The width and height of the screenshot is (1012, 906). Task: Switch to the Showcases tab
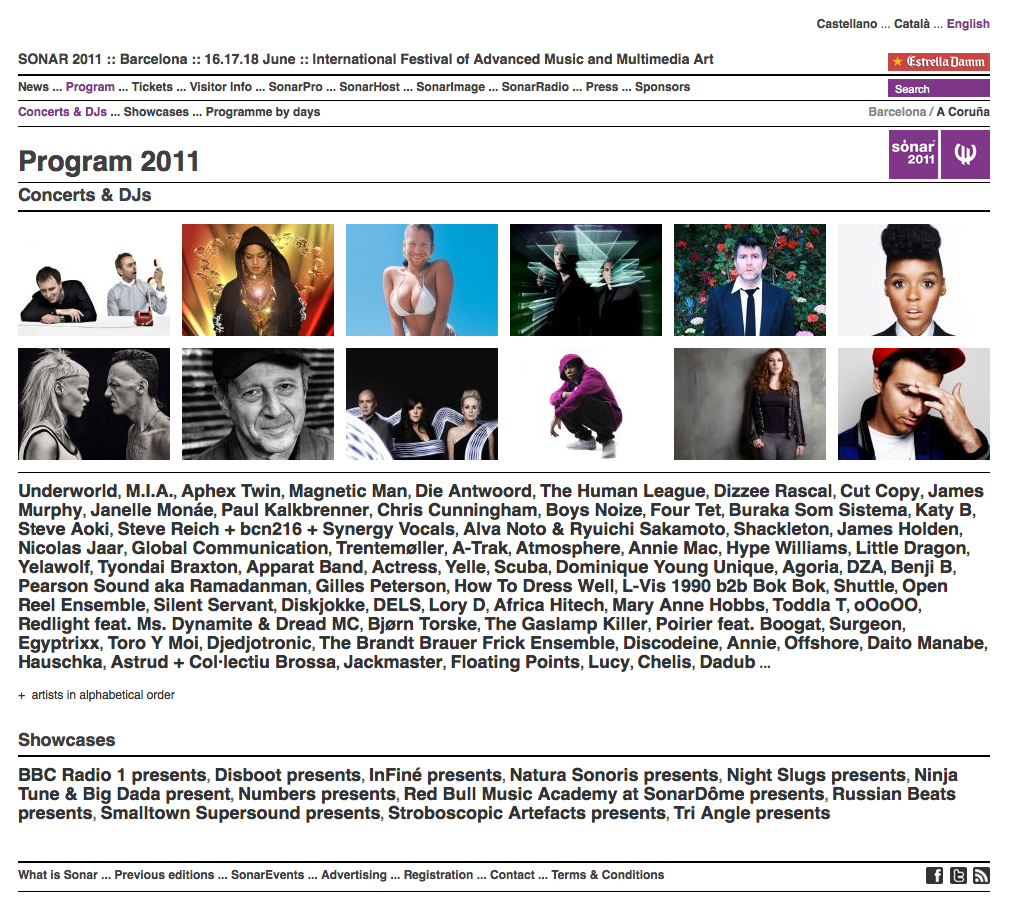tap(156, 112)
